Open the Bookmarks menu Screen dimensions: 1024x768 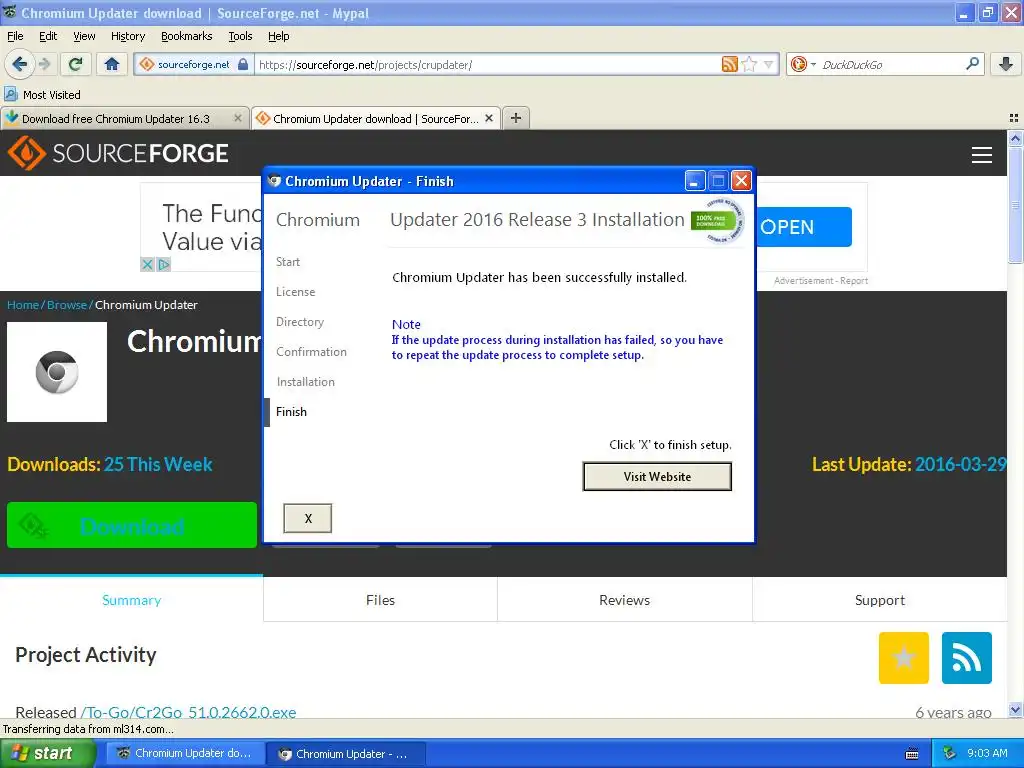point(186,36)
